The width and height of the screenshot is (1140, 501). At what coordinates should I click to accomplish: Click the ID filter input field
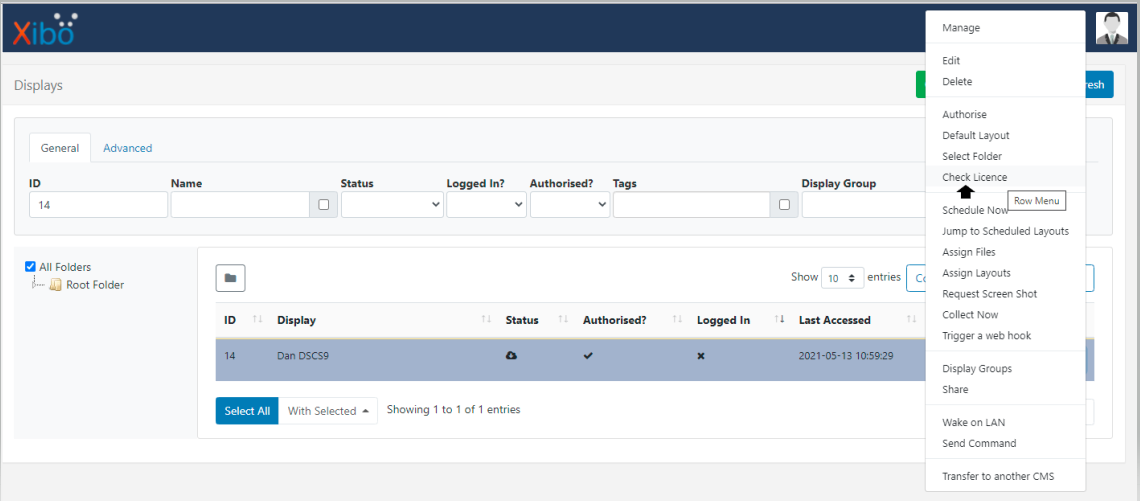coord(98,205)
